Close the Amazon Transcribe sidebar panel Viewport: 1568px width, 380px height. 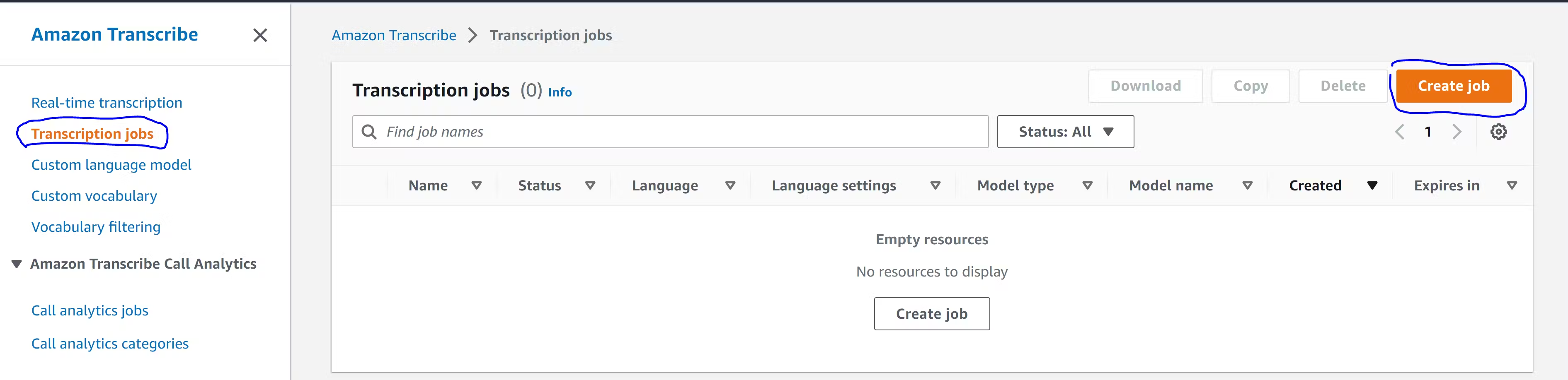pos(260,35)
